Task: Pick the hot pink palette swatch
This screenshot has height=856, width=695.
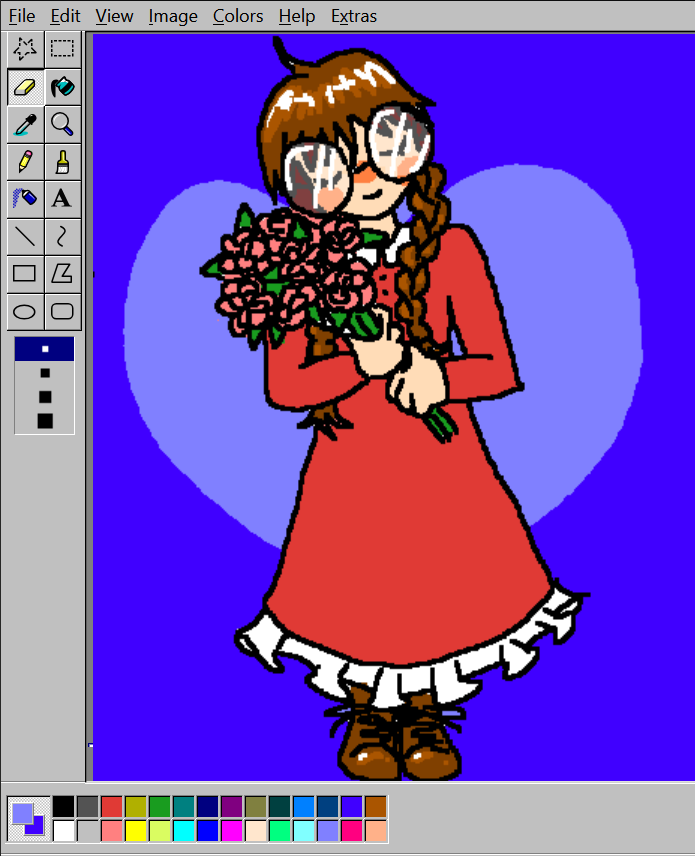Action: [x=352, y=831]
